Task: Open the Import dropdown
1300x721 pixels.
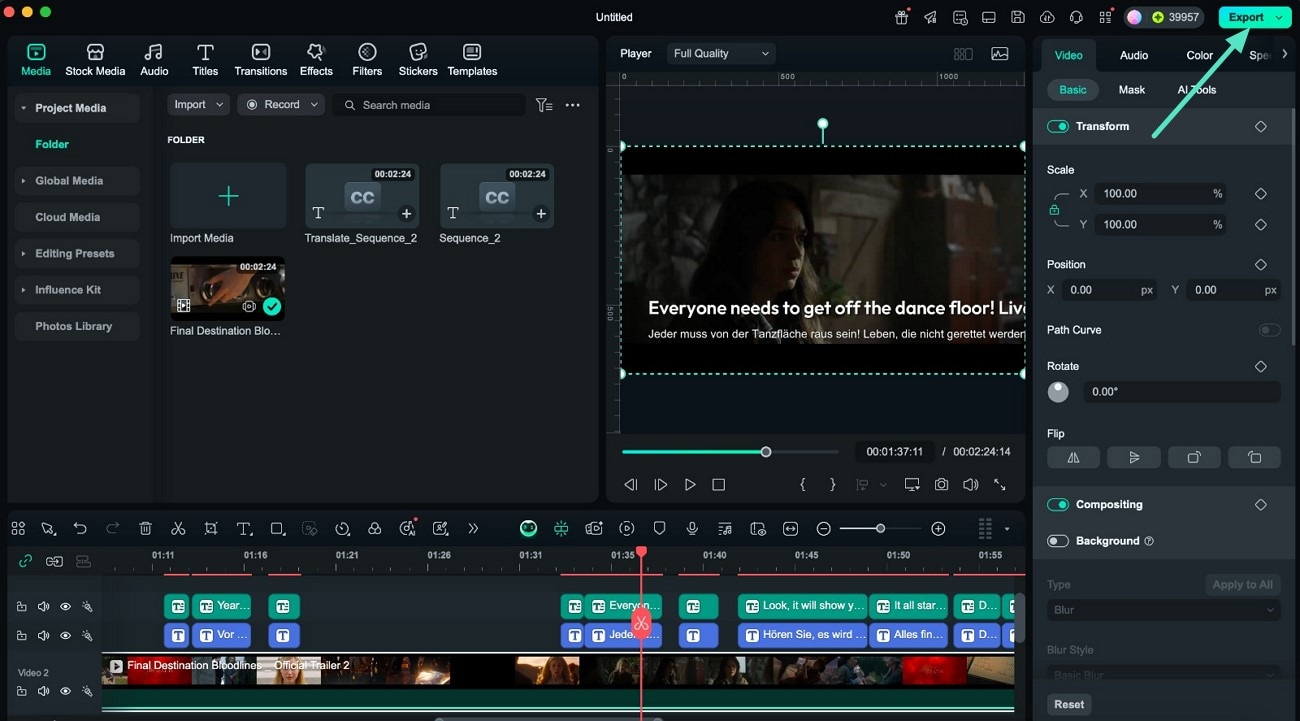Action: point(199,105)
